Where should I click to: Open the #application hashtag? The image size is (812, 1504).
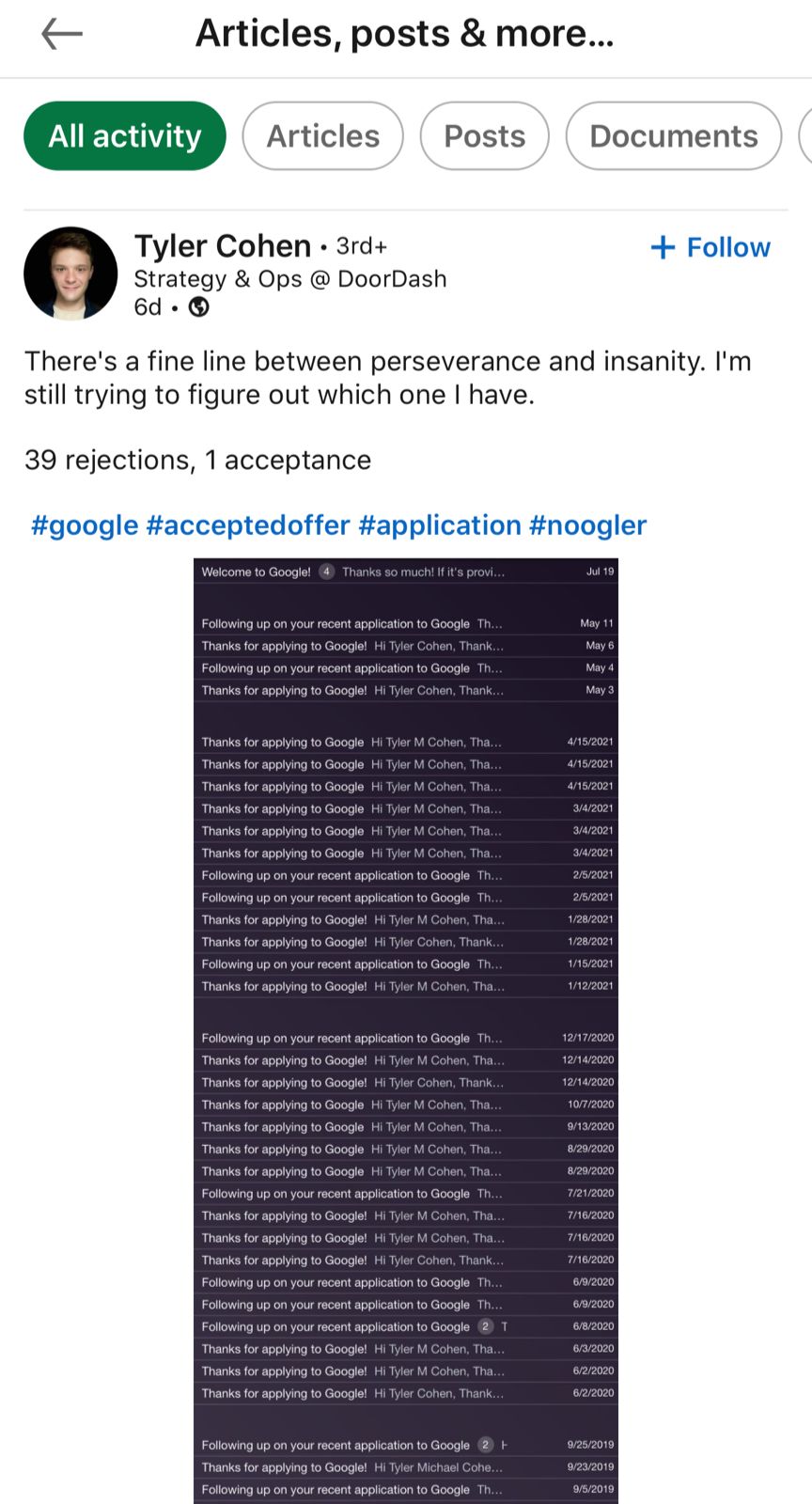point(440,525)
